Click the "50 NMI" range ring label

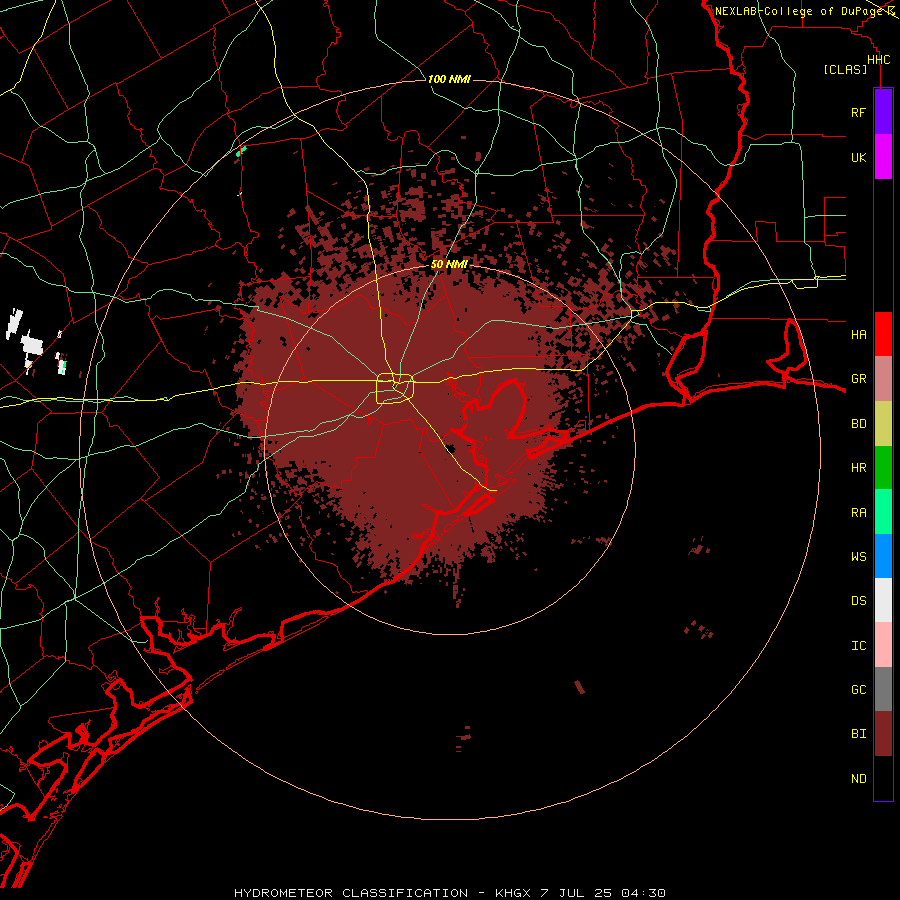click(x=449, y=264)
